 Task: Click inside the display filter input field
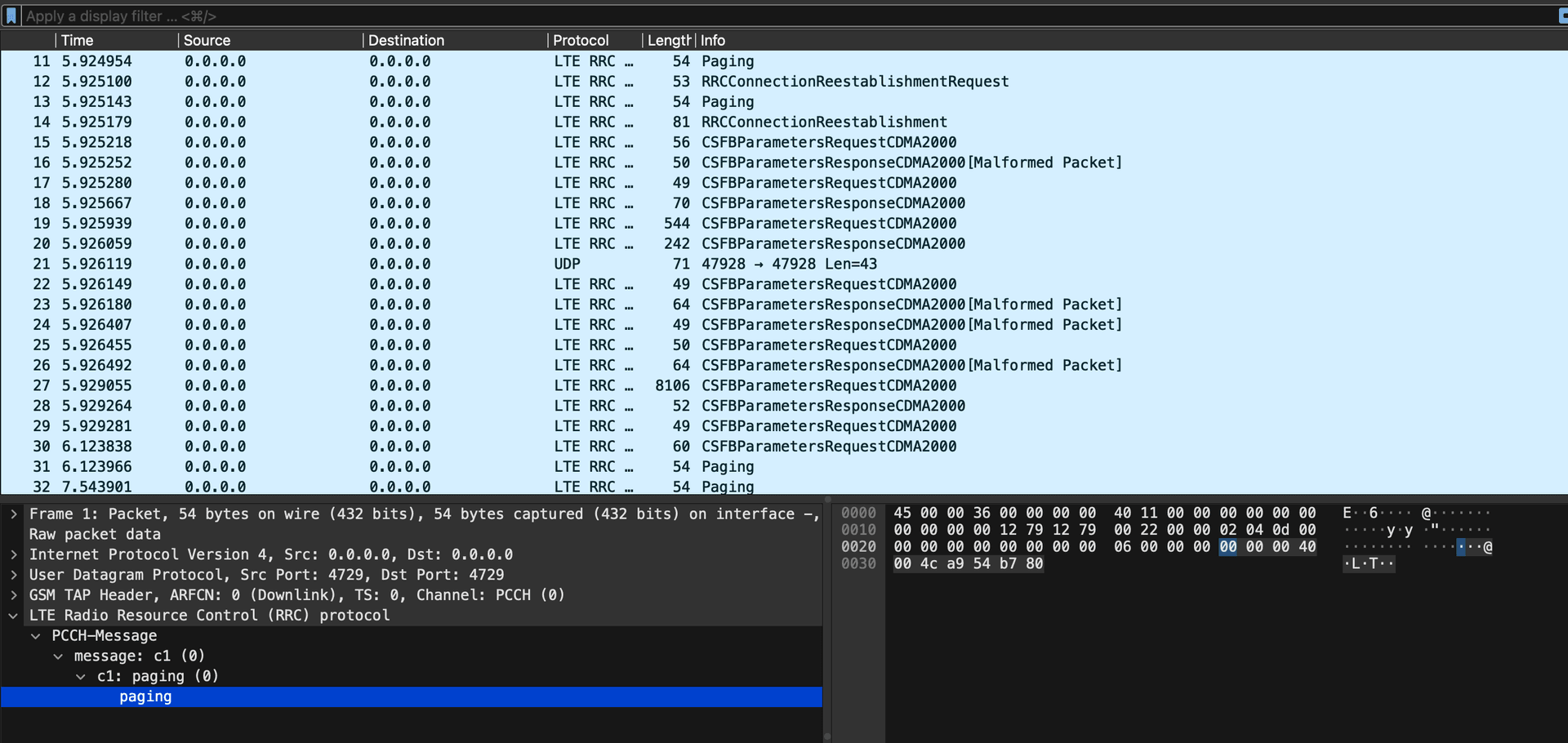pos(327,16)
